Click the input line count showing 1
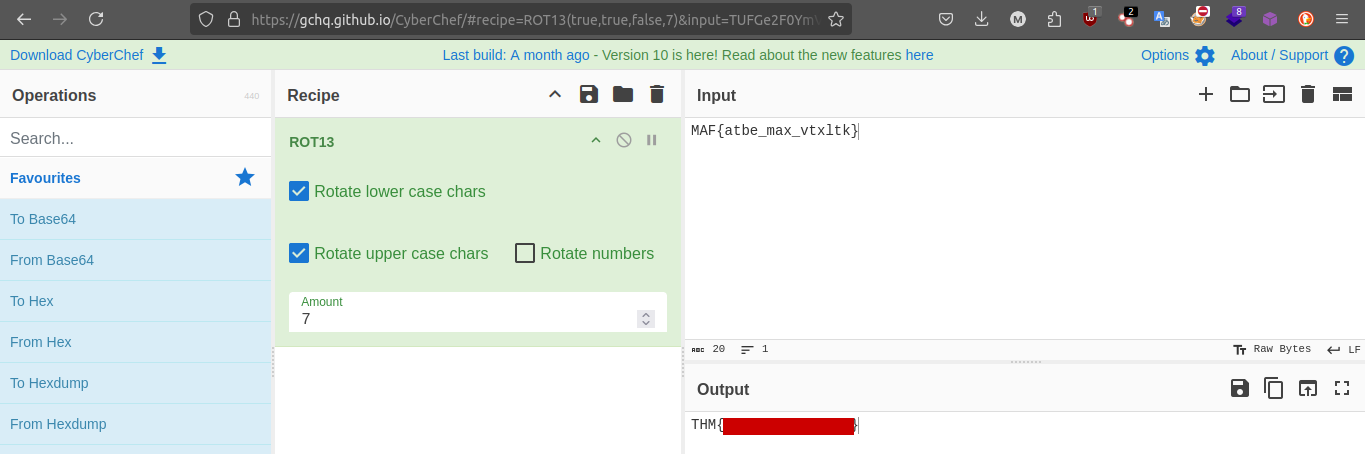Viewport: 1365px width, 454px height. pyautogui.click(x=755, y=349)
